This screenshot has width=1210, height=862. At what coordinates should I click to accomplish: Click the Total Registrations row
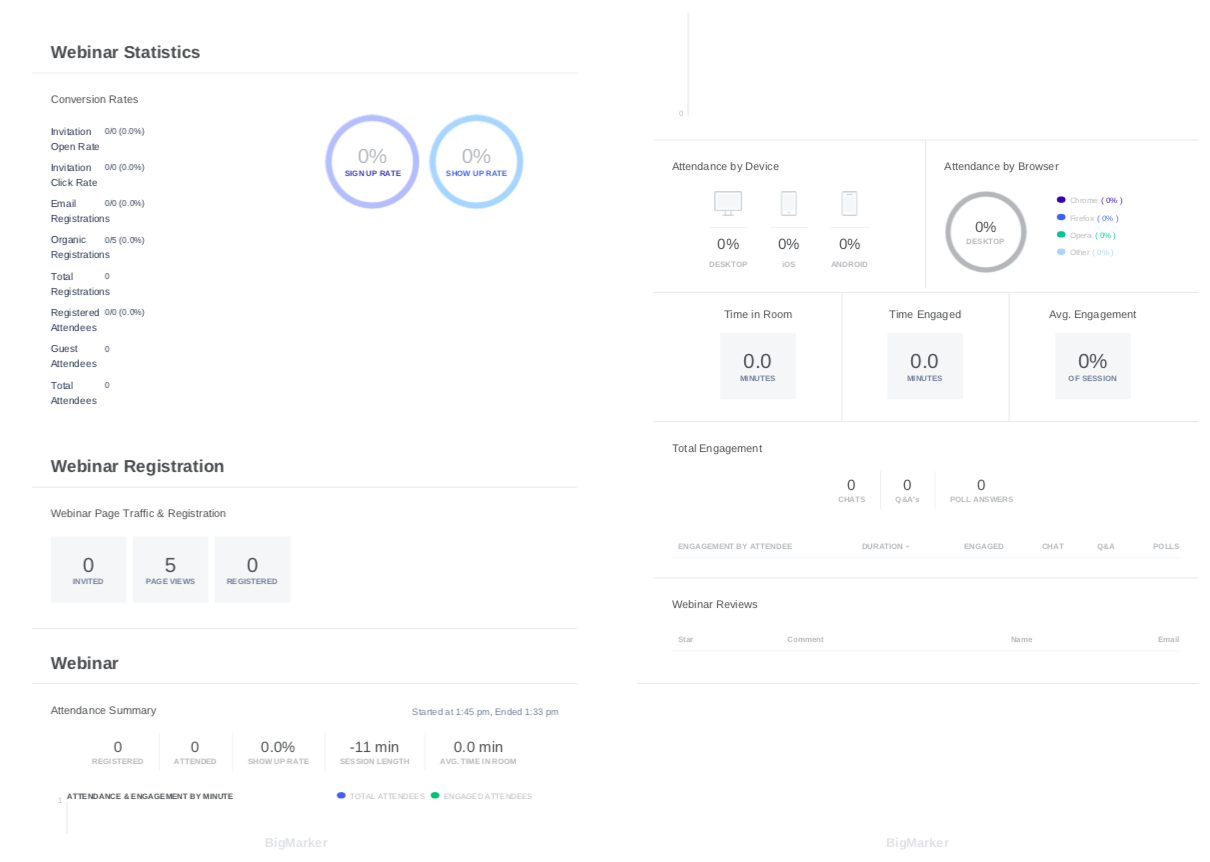click(x=81, y=284)
